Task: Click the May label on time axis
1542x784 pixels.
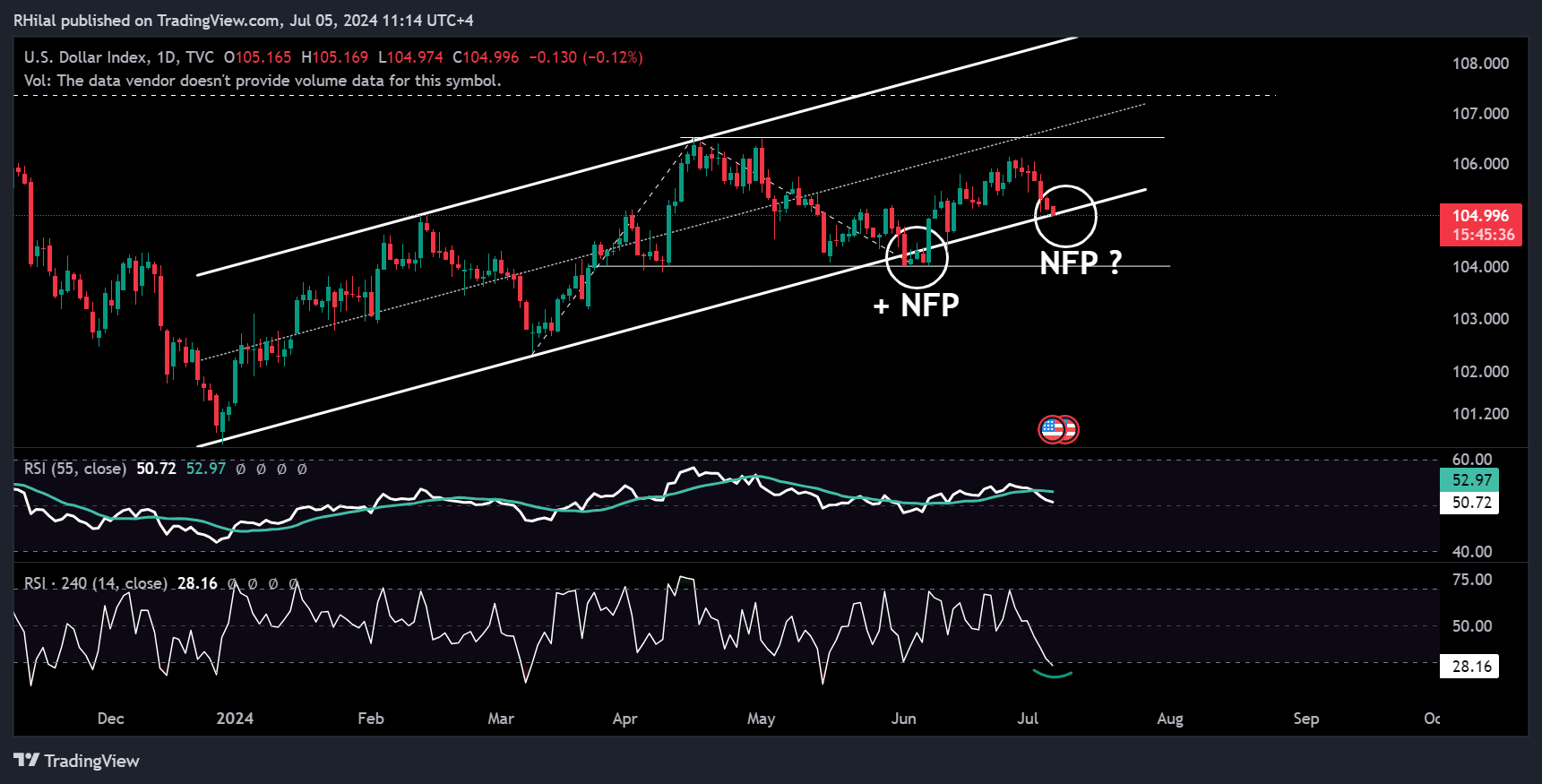Action: [761, 719]
